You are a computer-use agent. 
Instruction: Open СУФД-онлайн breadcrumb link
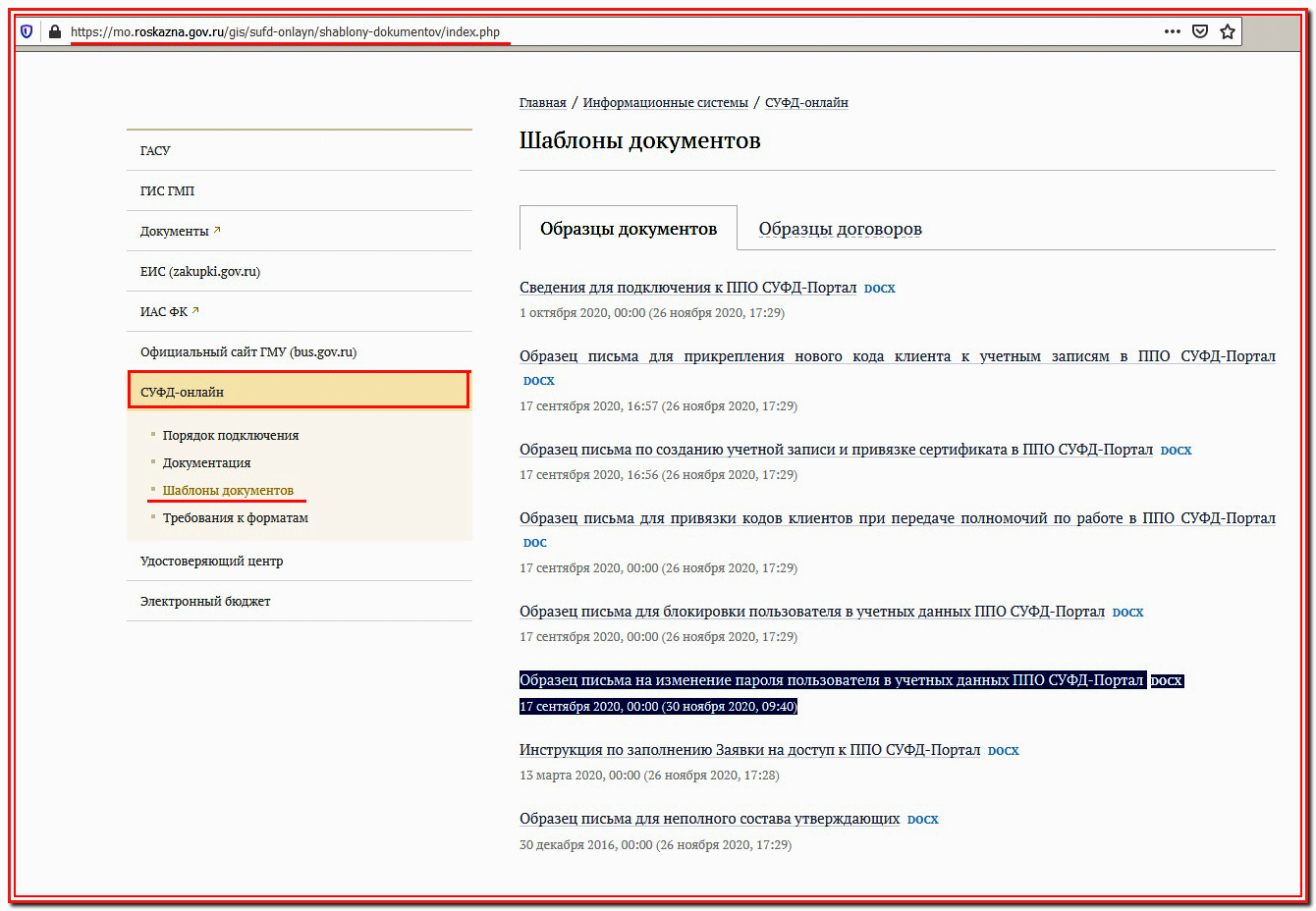point(806,102)
